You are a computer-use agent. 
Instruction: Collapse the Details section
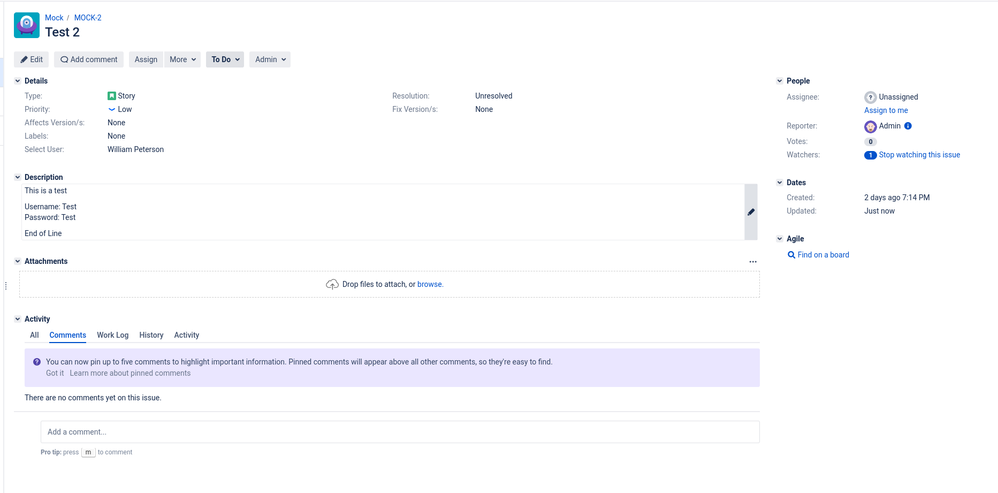point(17,81)
